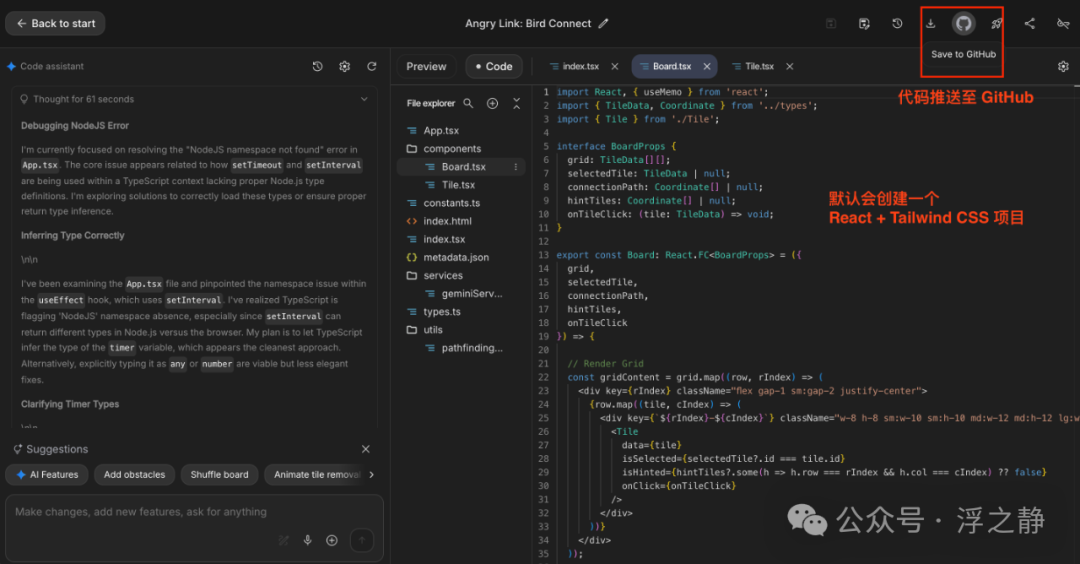Collapse the Thought for 61 seconds section
Screen dimensions: 1080x564
pos(364,99)
